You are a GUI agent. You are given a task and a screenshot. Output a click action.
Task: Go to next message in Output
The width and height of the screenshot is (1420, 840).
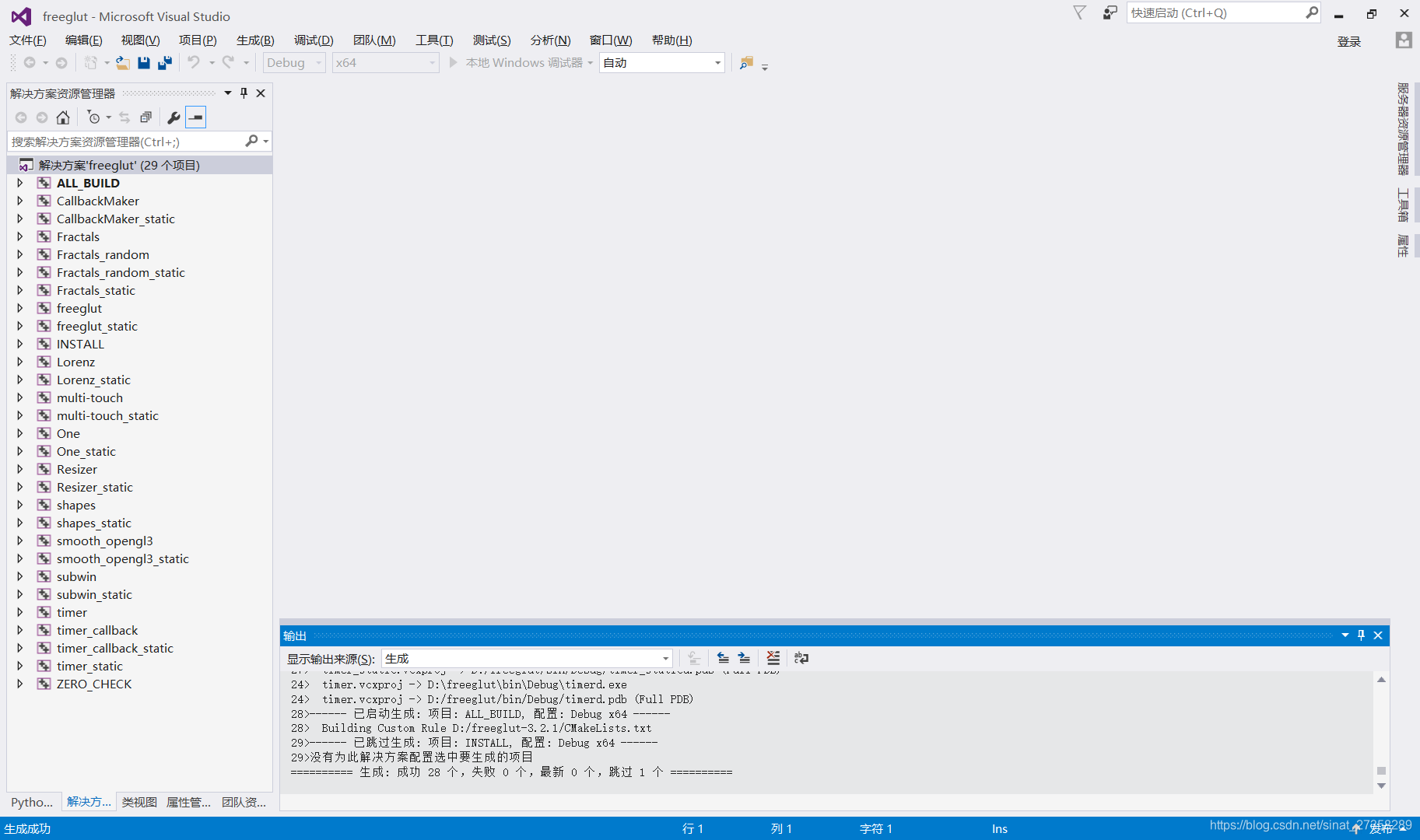click(x=744, y=658)
